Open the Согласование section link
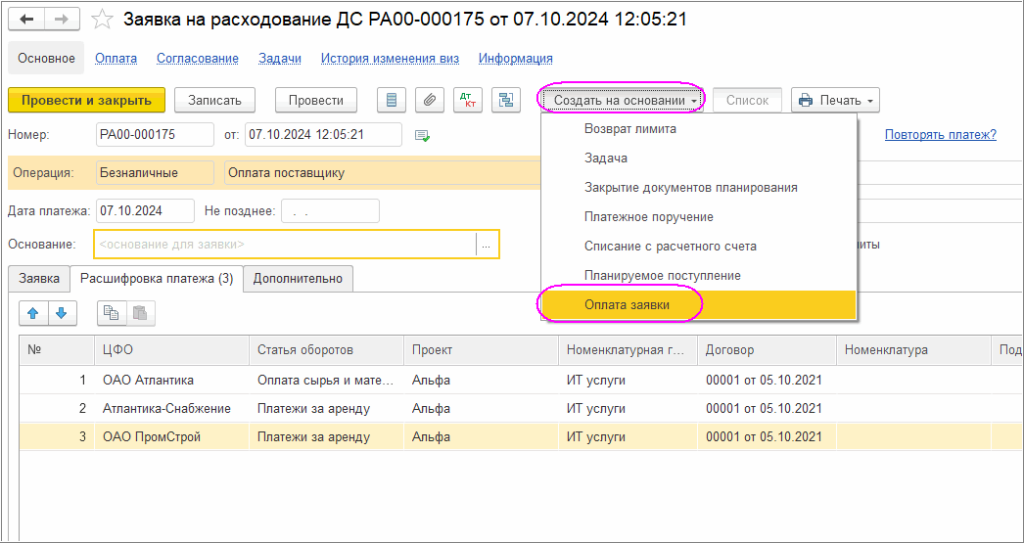The image size is (1024, 543). tap(198, 59)
